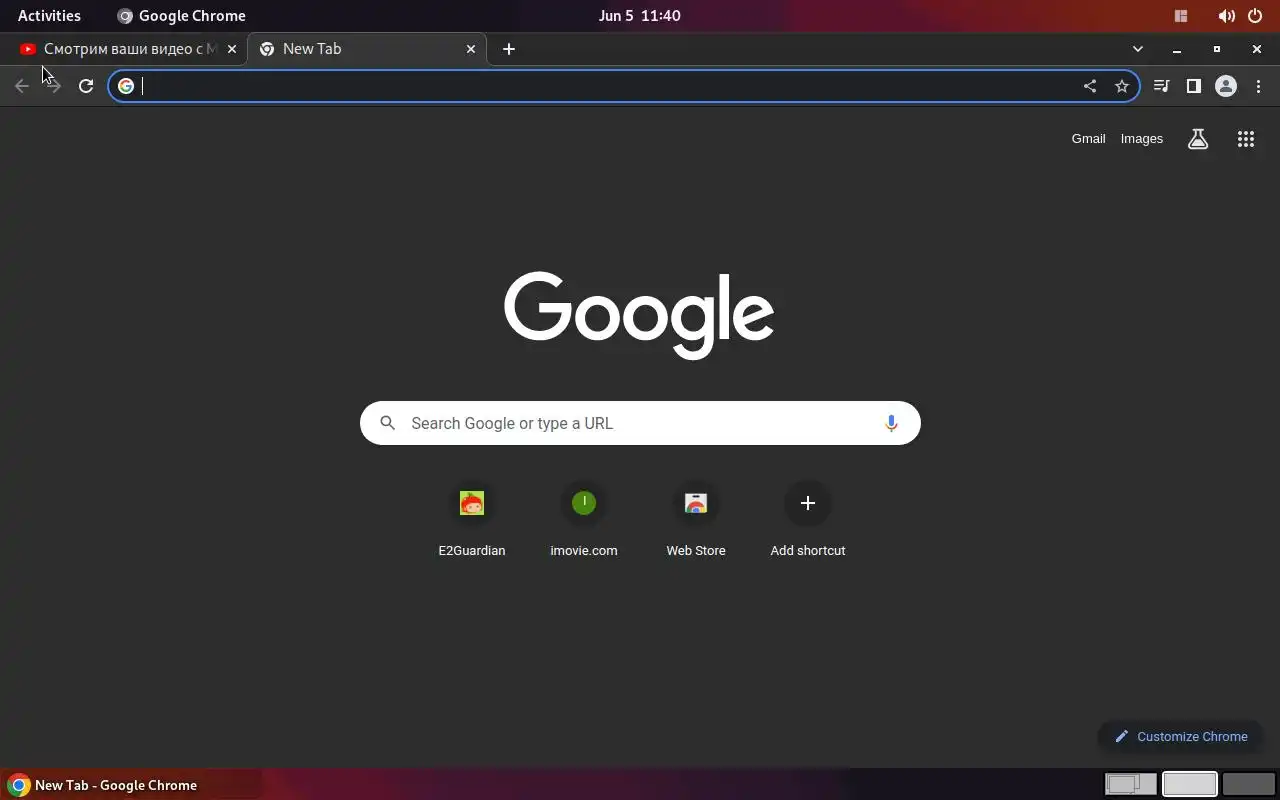The image size is (1280, 800).
Task: Open Chrome's three-dot menu
Action: (x=1258, y=86)
